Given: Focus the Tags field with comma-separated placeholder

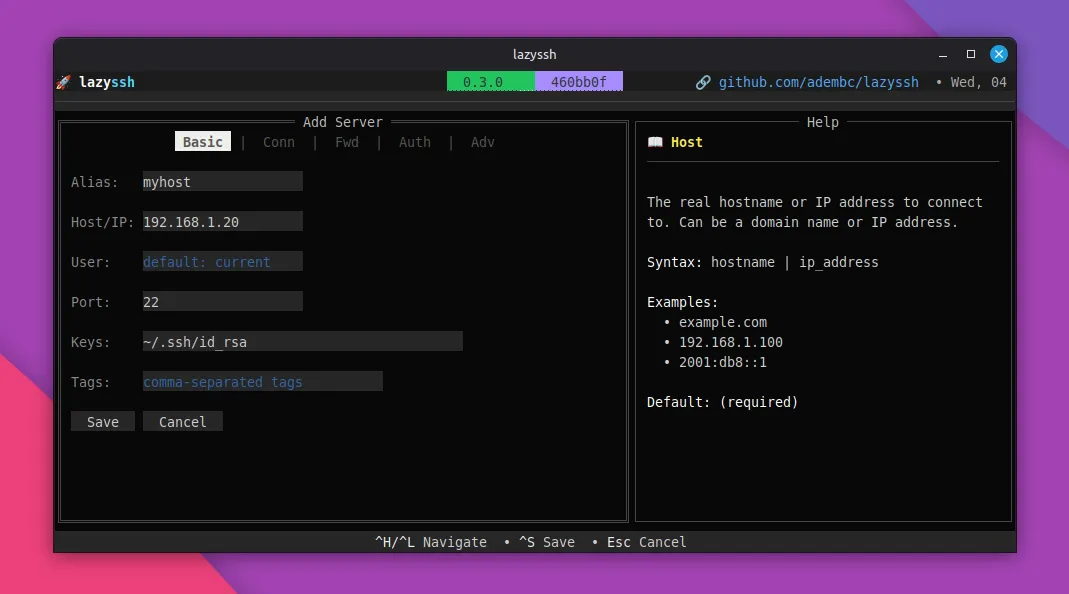Looking at the screenshot, I should pos(262,381).
